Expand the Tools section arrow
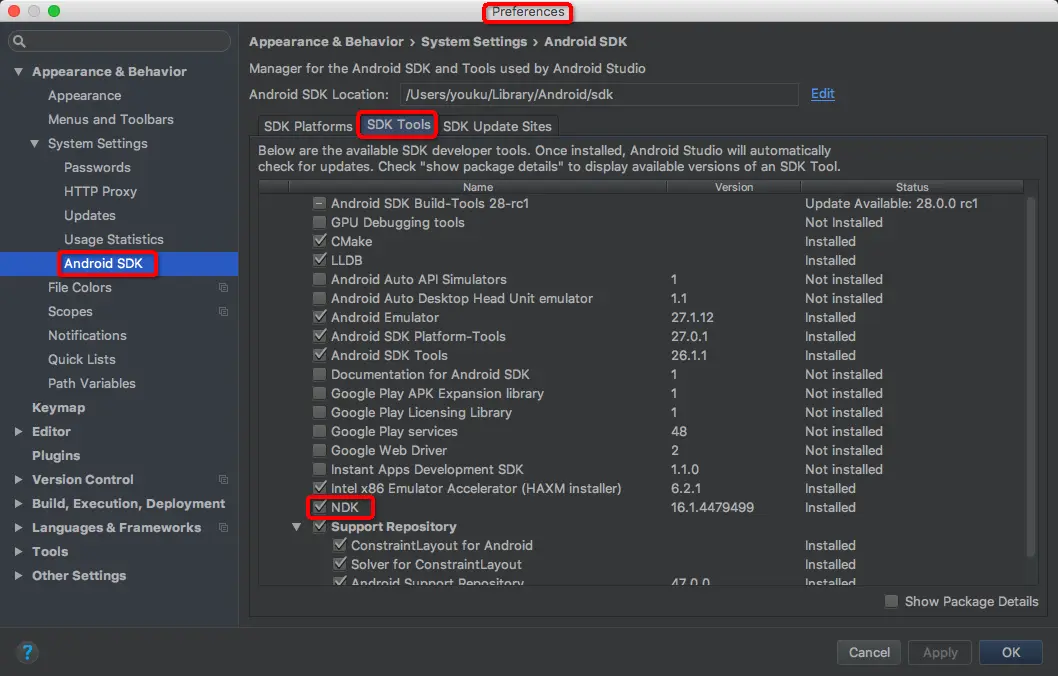 pyautogui.click(x=18, y=552)
